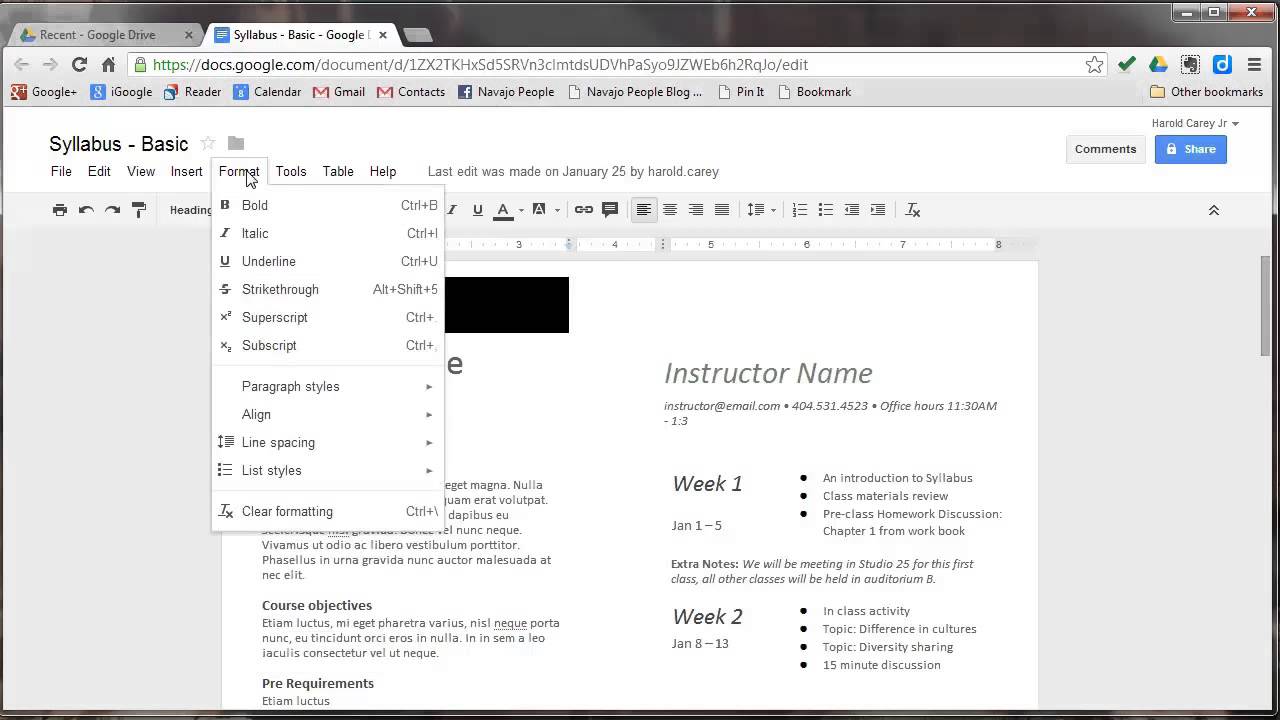The image size is (1280, 720).
Task: Toggle center align in toolbar
Action: tap(670, 210)
